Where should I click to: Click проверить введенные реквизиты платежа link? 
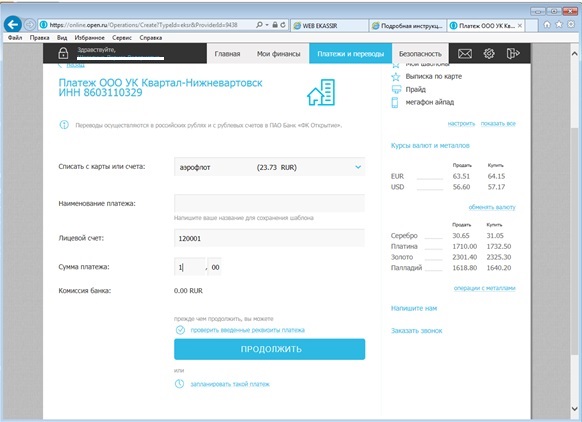pos(248,330)
